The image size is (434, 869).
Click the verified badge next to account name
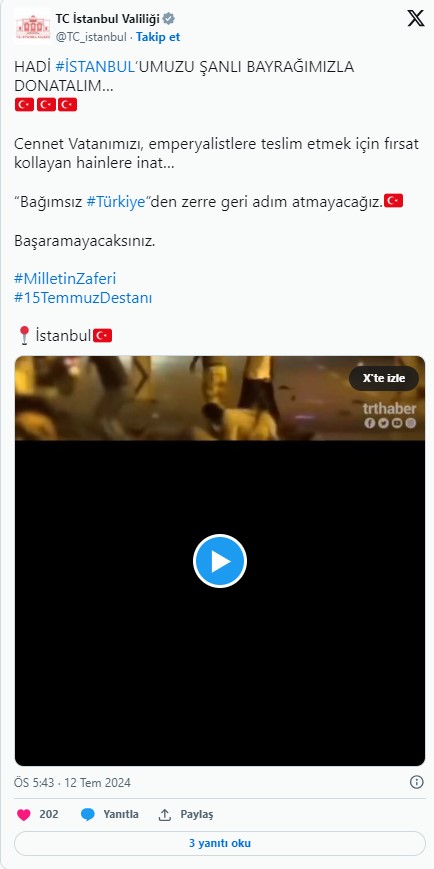click(x=169, y=19)
